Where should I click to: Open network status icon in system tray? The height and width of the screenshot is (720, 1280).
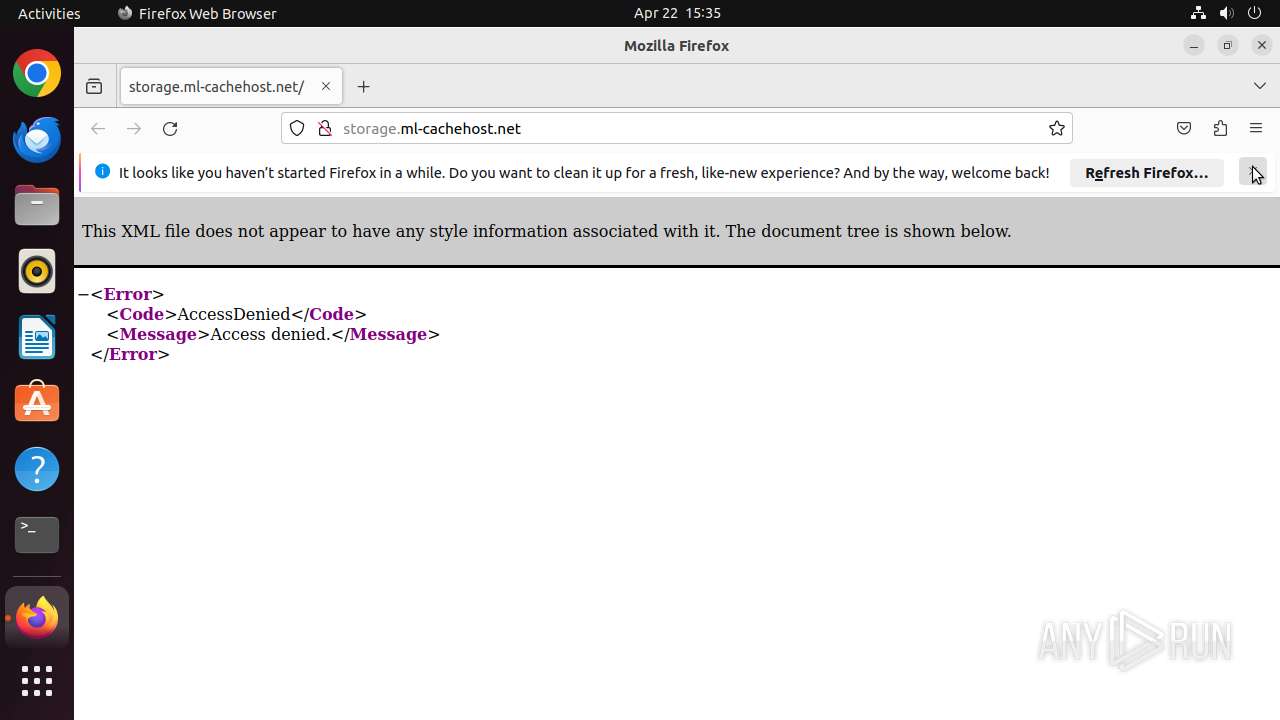point(1198,13)
